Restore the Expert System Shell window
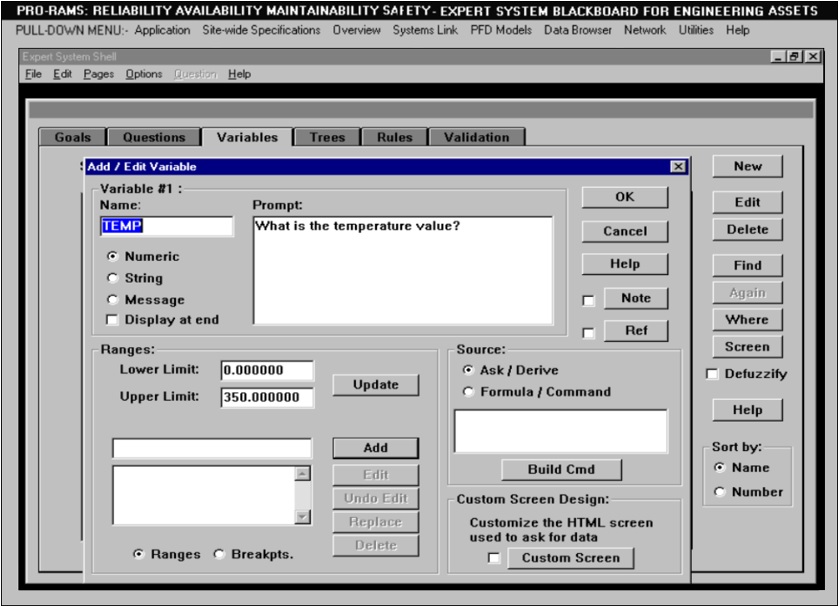 click(x=795, y=56)
